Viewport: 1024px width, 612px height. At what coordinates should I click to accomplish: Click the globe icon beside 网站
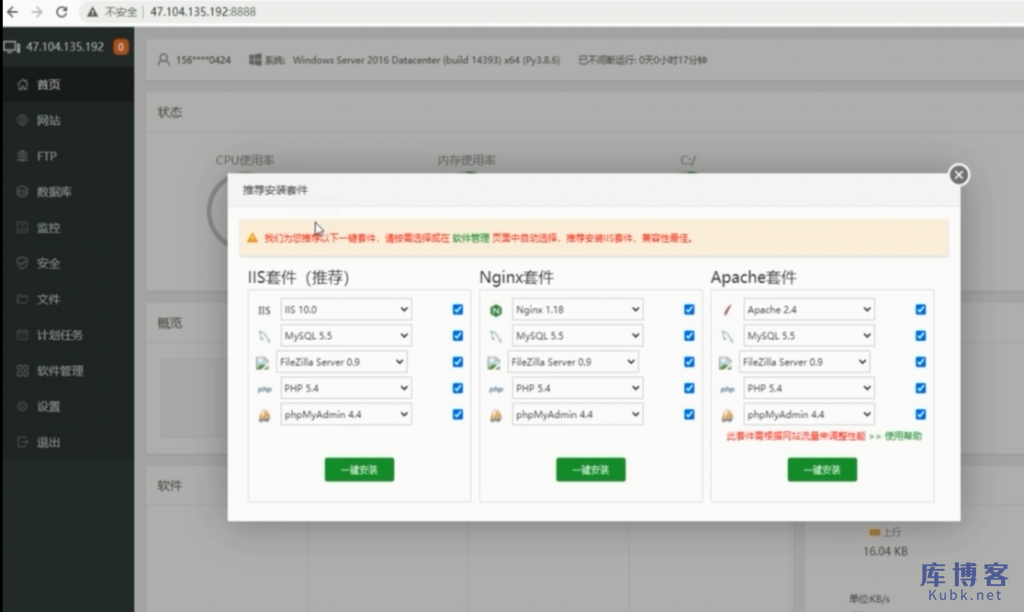coord(23,120)
